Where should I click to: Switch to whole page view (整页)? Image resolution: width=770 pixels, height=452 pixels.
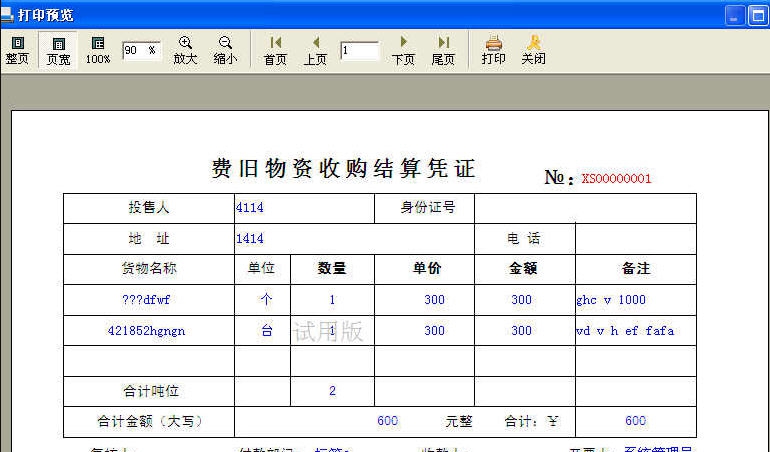17,50
